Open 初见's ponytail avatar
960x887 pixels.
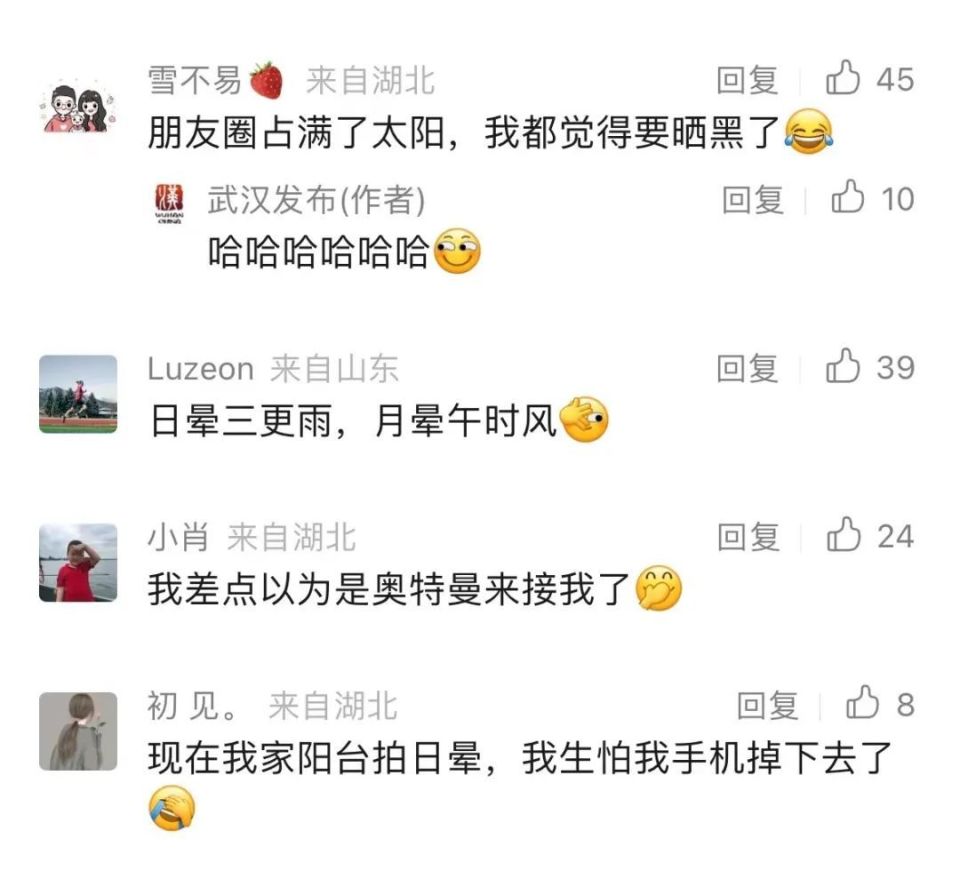(78, 731)
